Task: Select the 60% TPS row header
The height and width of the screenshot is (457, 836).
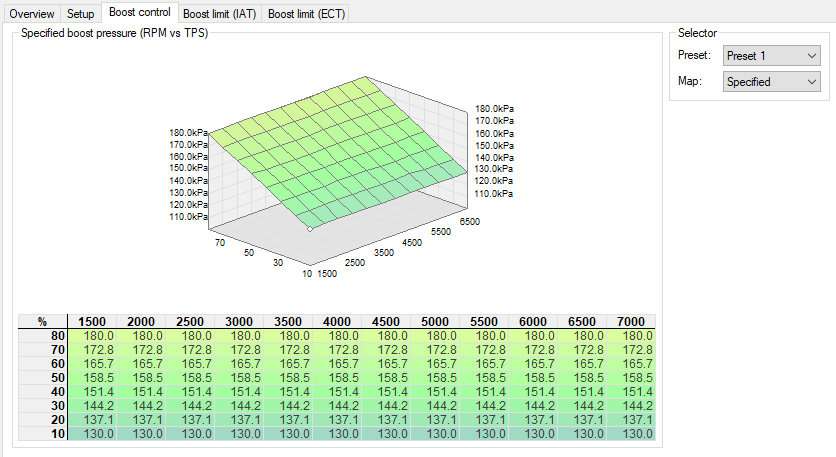Action: [43, 364]
